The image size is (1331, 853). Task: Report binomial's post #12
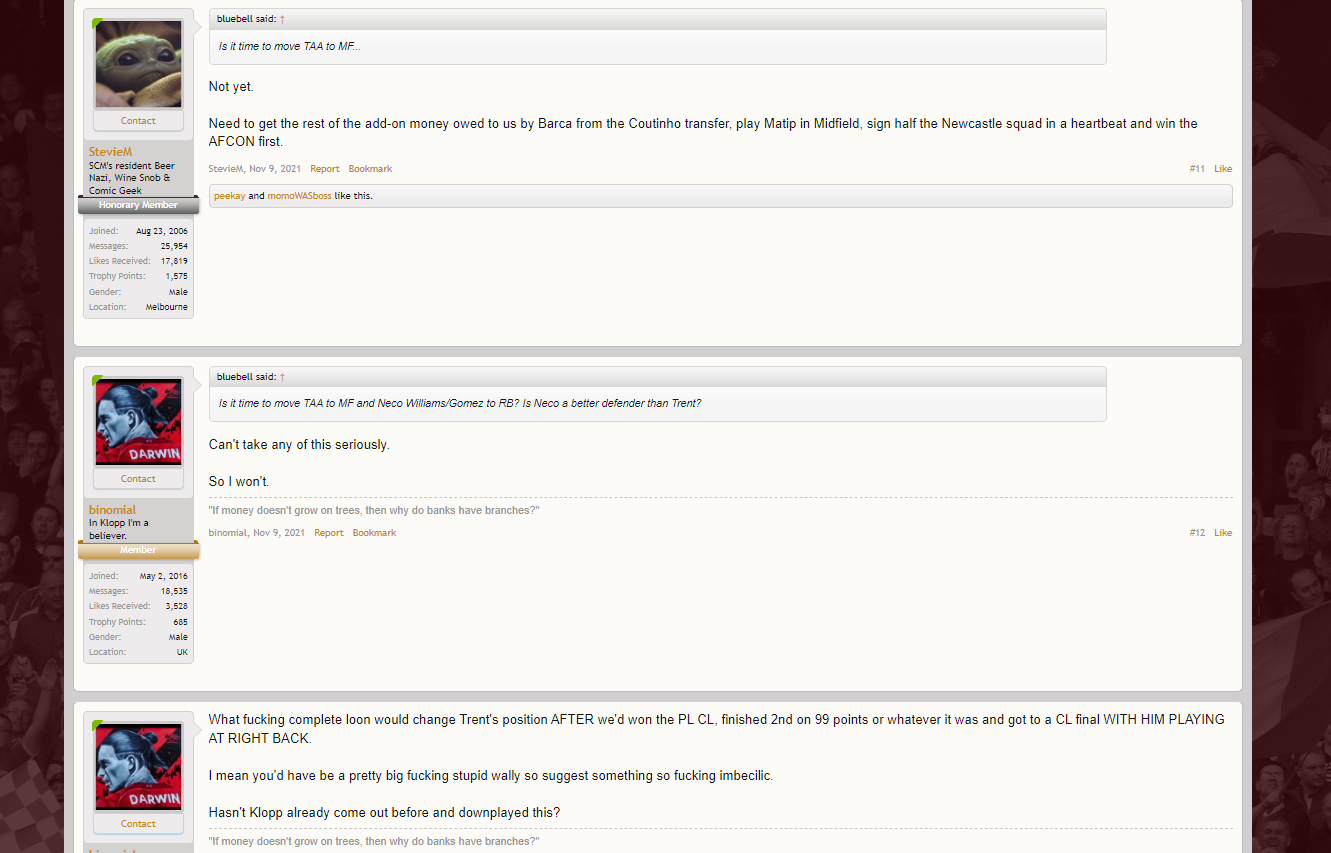click(329, 533)
